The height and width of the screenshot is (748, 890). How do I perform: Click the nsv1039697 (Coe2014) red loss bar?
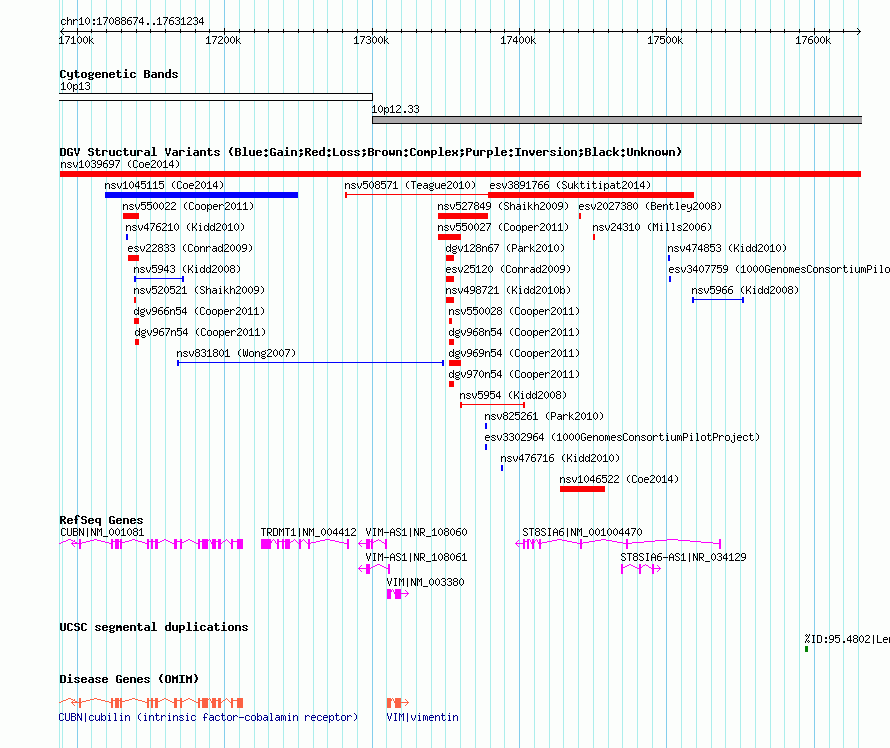point(460,174)
